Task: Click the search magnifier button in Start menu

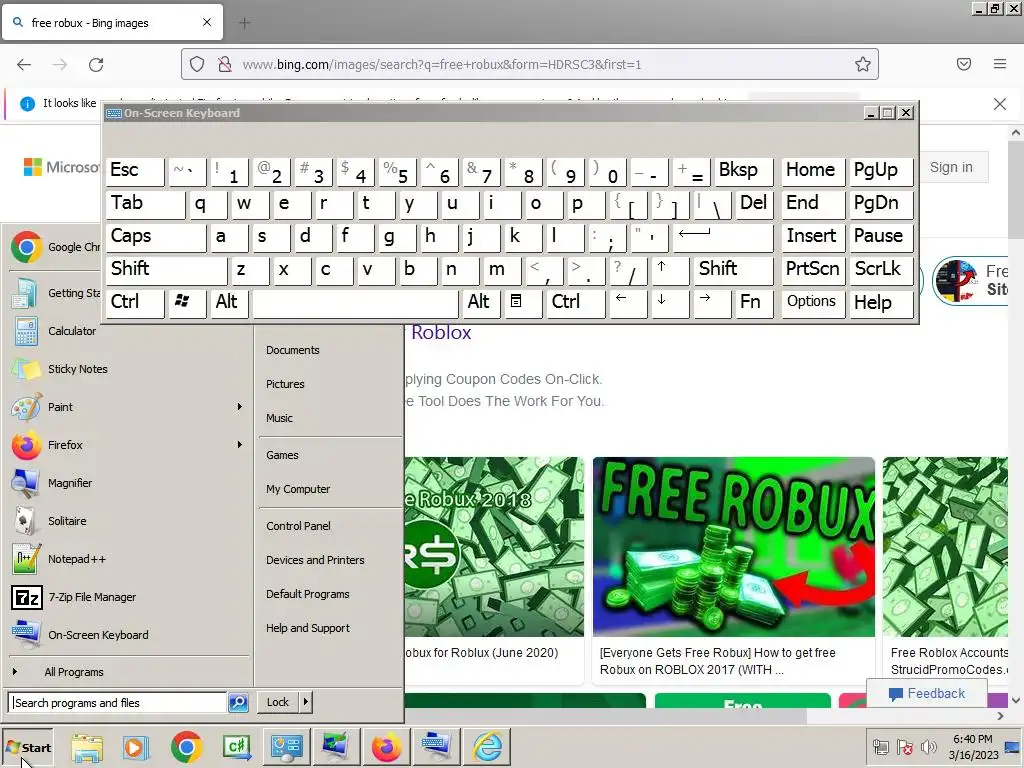Action: [x=238, y=703]
